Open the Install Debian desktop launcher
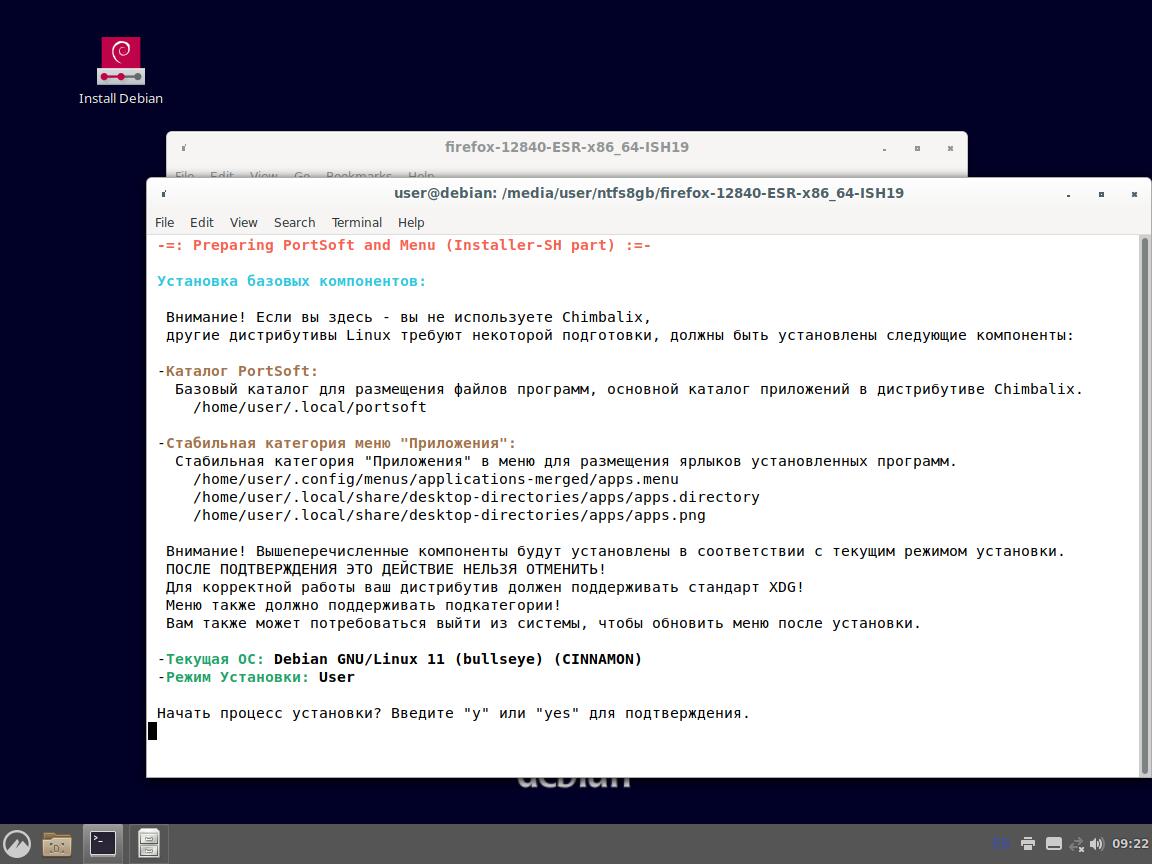Viewport: 1152px width, 864px height. click(x=120, y=71)
